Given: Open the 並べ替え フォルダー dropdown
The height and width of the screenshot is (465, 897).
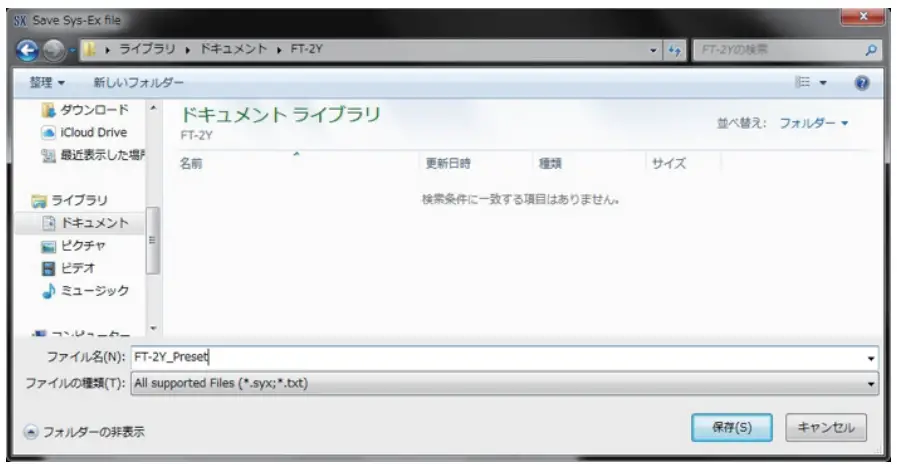Looking at the screenshot, I should pos(813,123).
